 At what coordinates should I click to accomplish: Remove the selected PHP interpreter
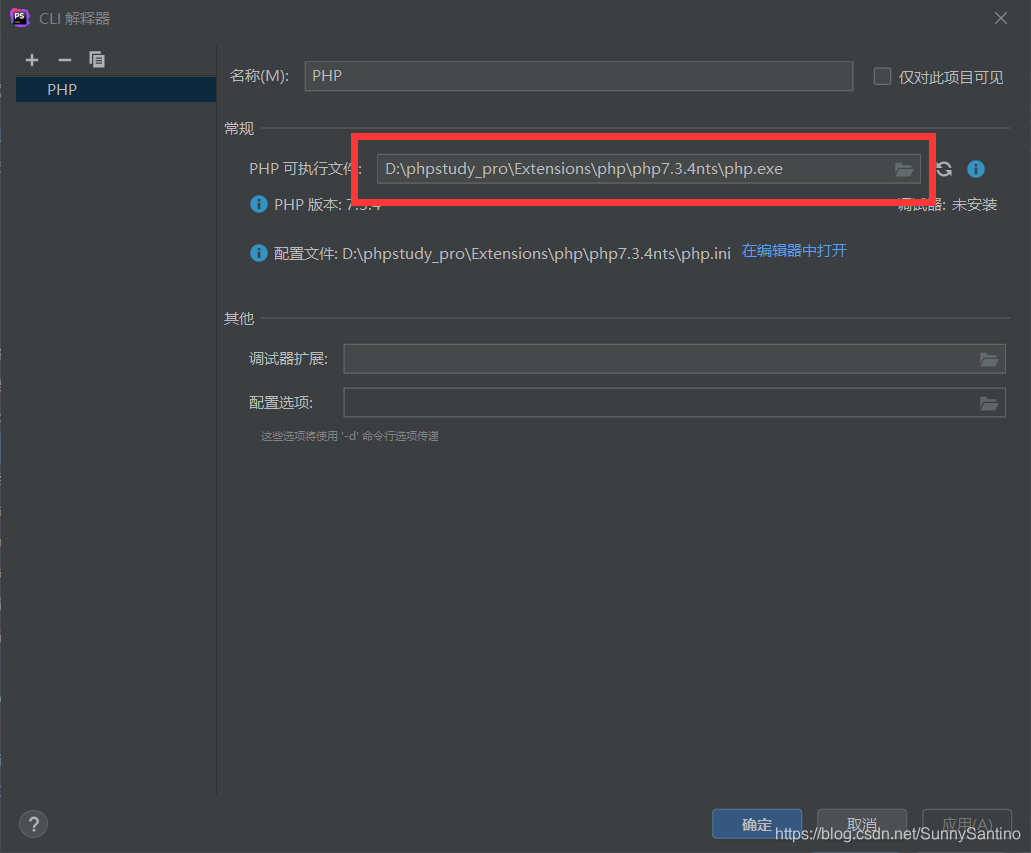click(x=64, y=59)
